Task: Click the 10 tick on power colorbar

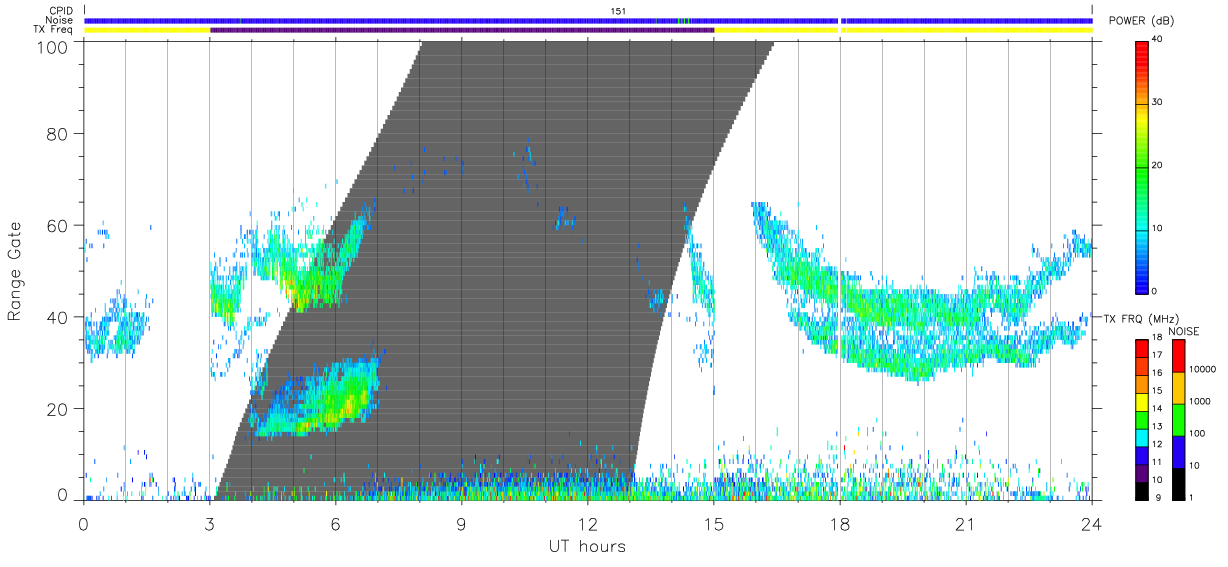Action: point(1157,229)
